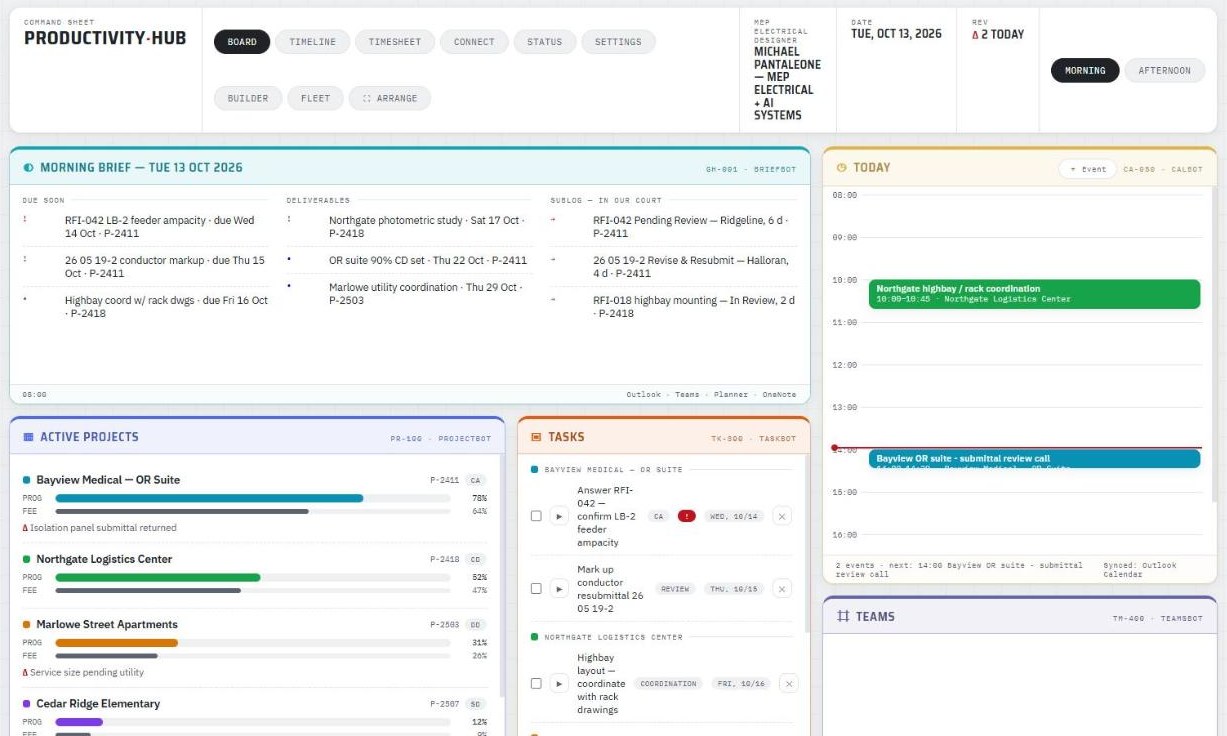Viewport: 1227px width, 736px height.
Task: Open RFI-042 LB-2 feeder ampacity due item
Action: pos(146,227)
